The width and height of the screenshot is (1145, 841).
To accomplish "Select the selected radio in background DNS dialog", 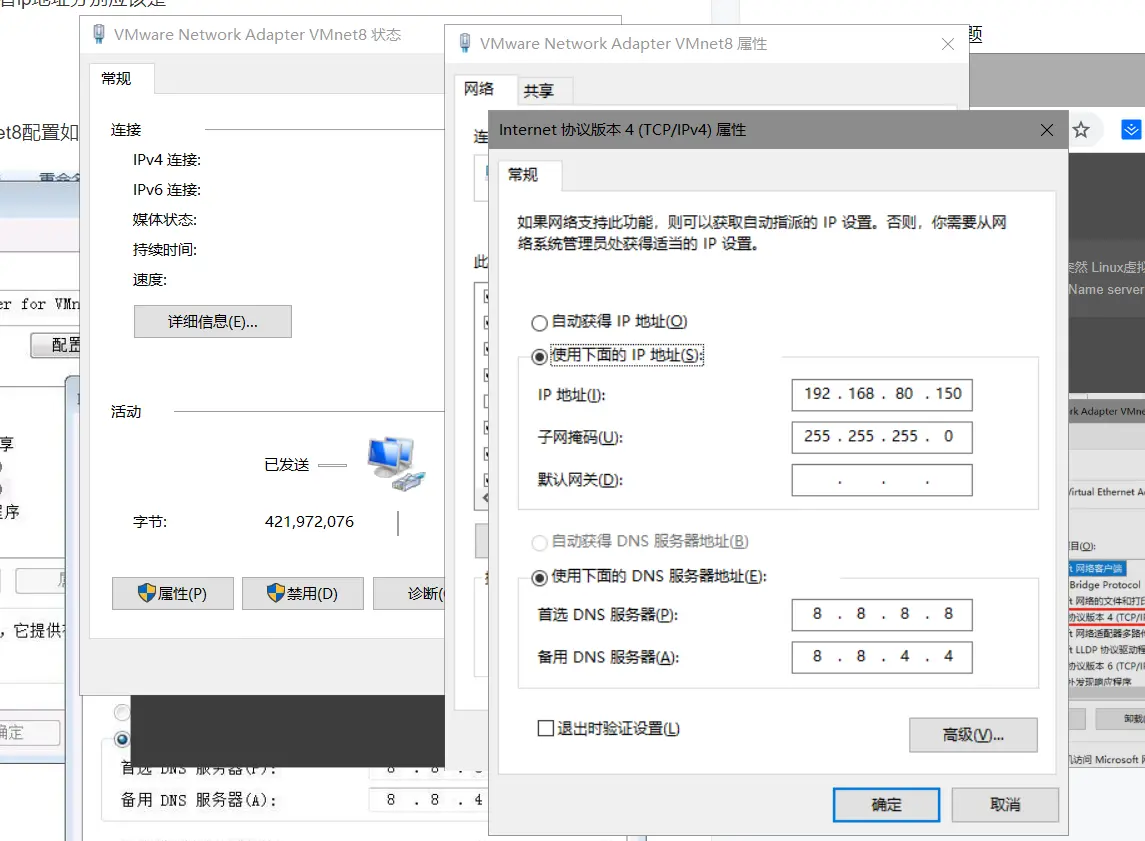I will (x=122, y=740).
